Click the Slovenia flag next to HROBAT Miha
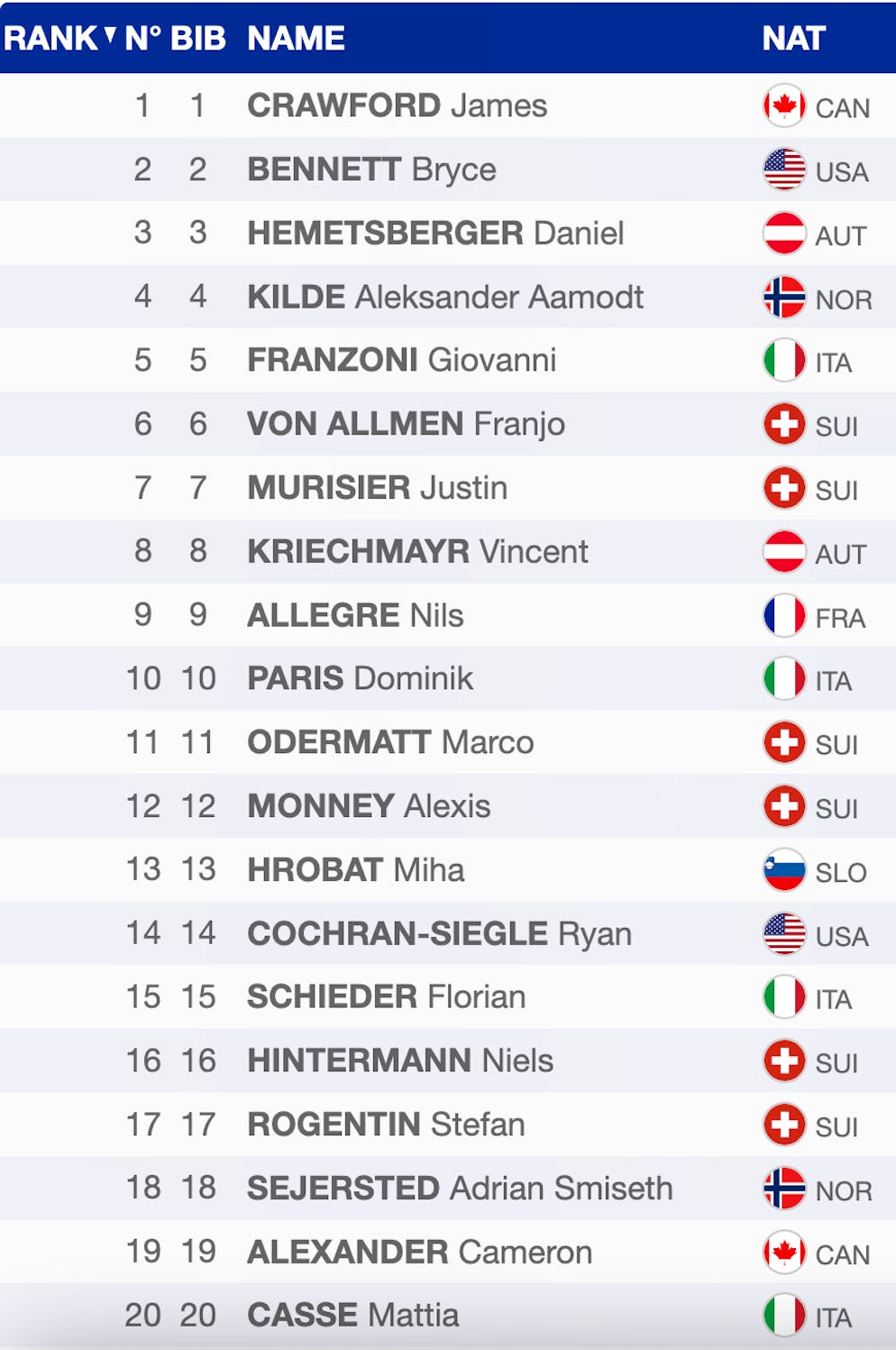This screenshot has height=1350, width=896. (x=783, y=869)
